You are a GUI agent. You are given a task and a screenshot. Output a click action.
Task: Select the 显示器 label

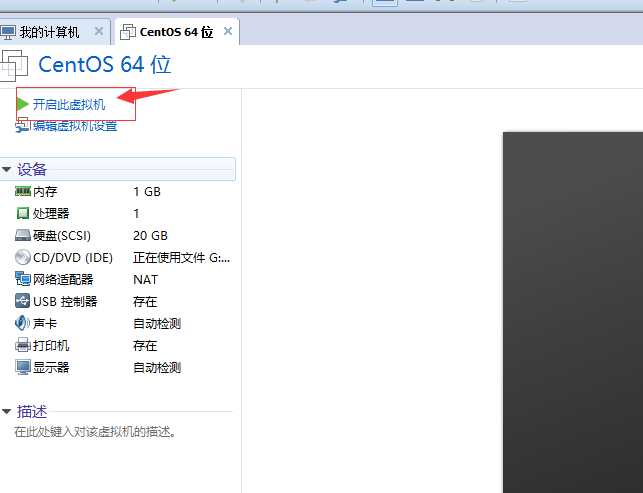point(51,367)
